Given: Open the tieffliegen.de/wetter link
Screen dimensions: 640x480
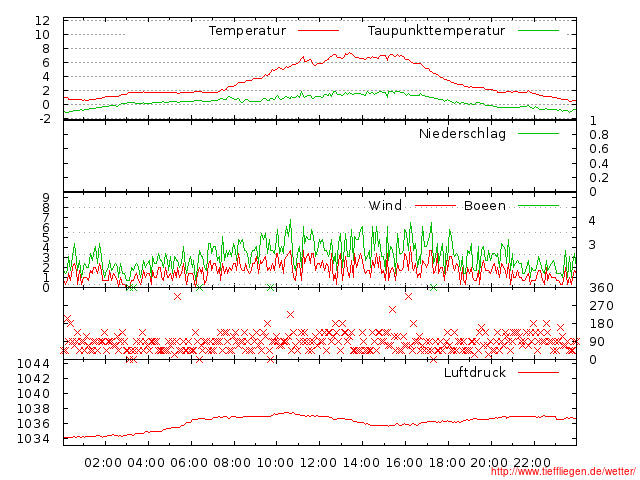Looking at the screenshot, I should (x=563, y=471).
